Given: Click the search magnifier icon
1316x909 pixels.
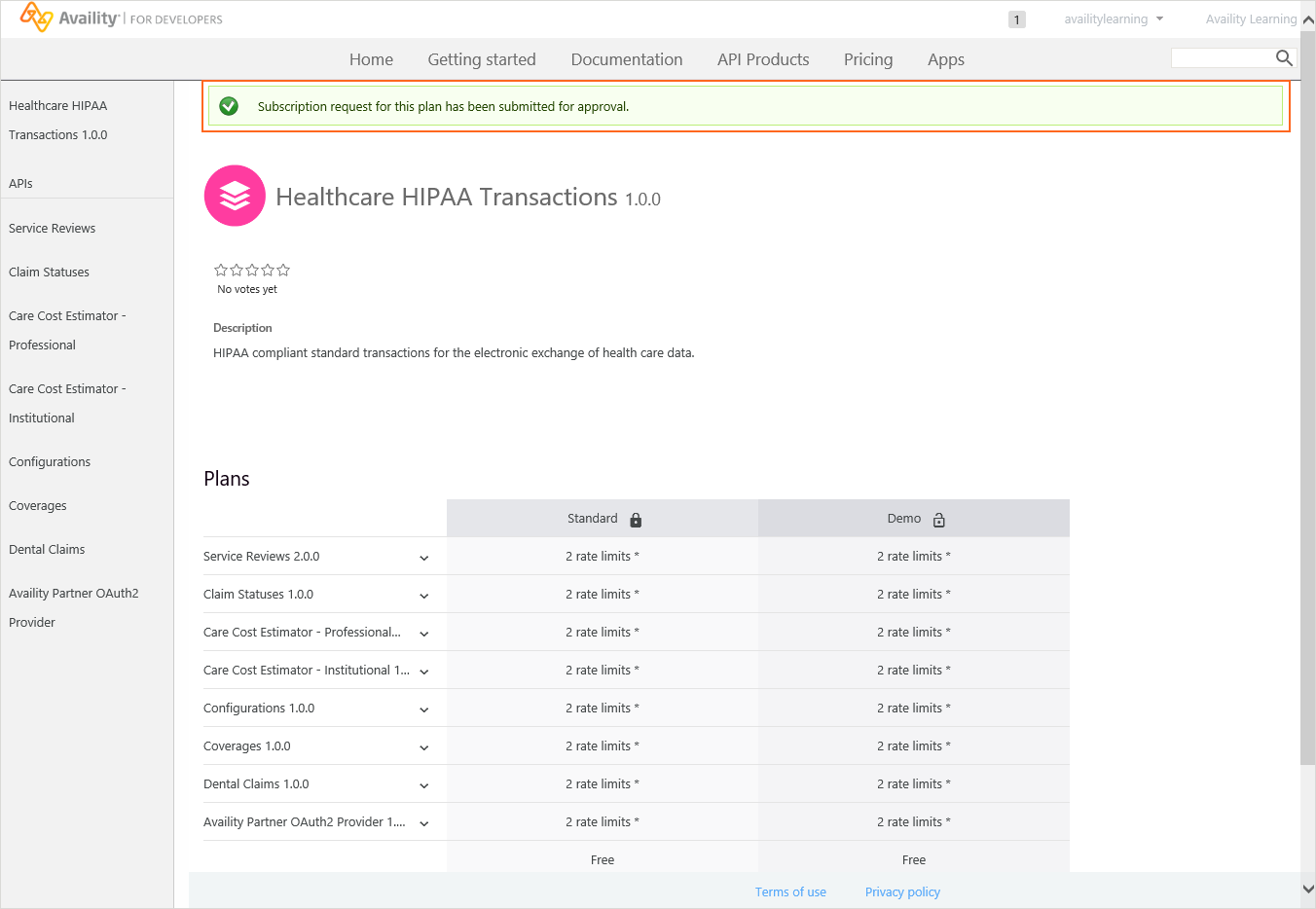Looking at the screenshot, I should click(x=1284, y=57).
